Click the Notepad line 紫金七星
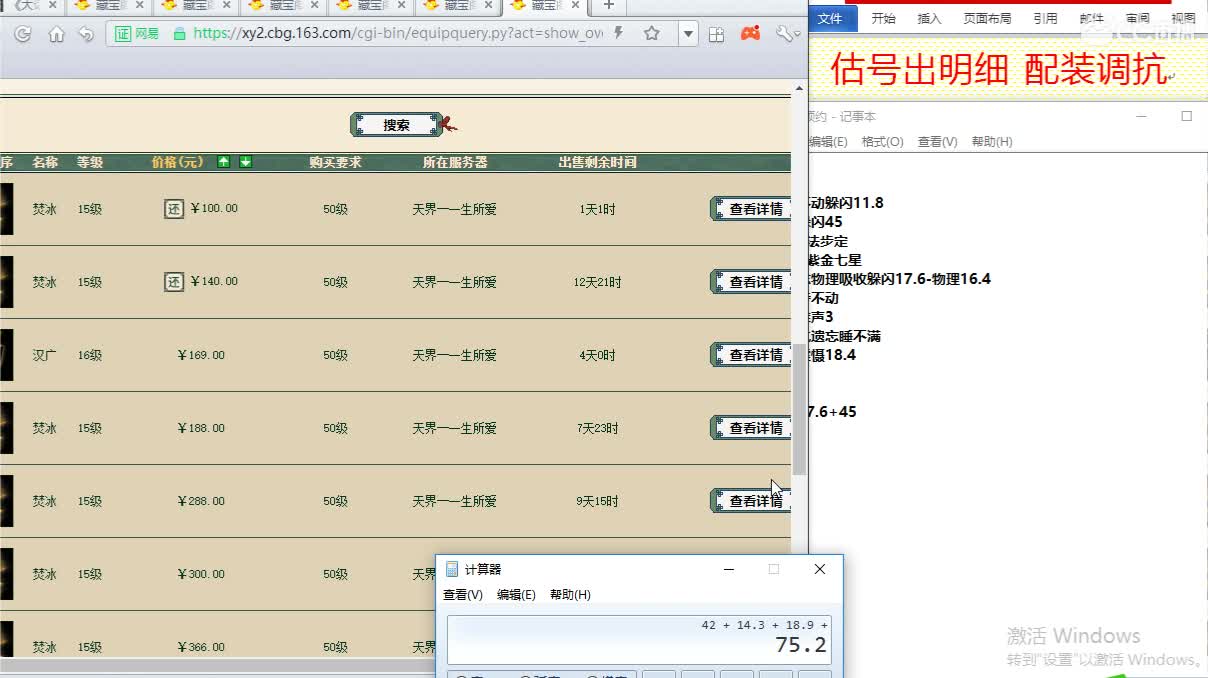 (834, 260)
